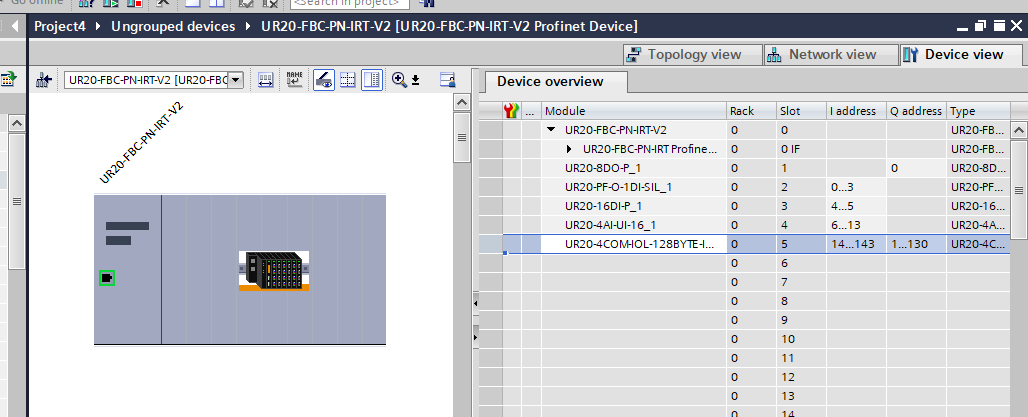Click the split editor vertically icon
The image size is (1028, 417).
click(216, 3)
